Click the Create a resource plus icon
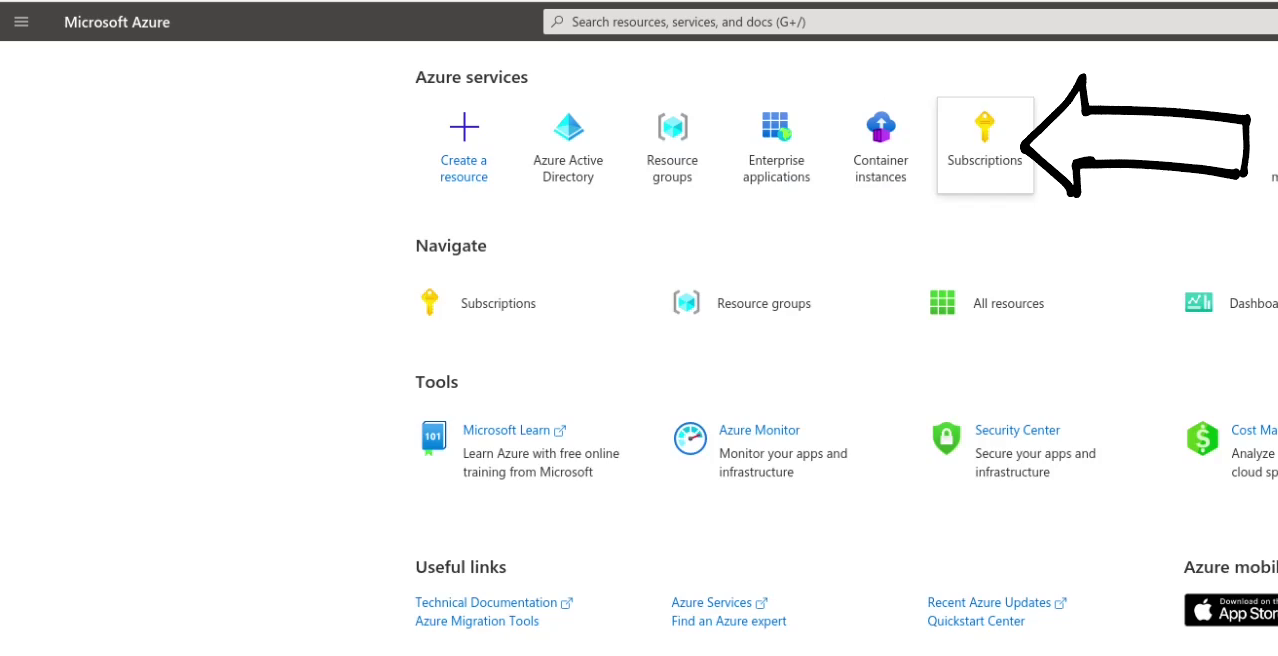This screenshot has height=656, width=1278. [x=464, y=127]
